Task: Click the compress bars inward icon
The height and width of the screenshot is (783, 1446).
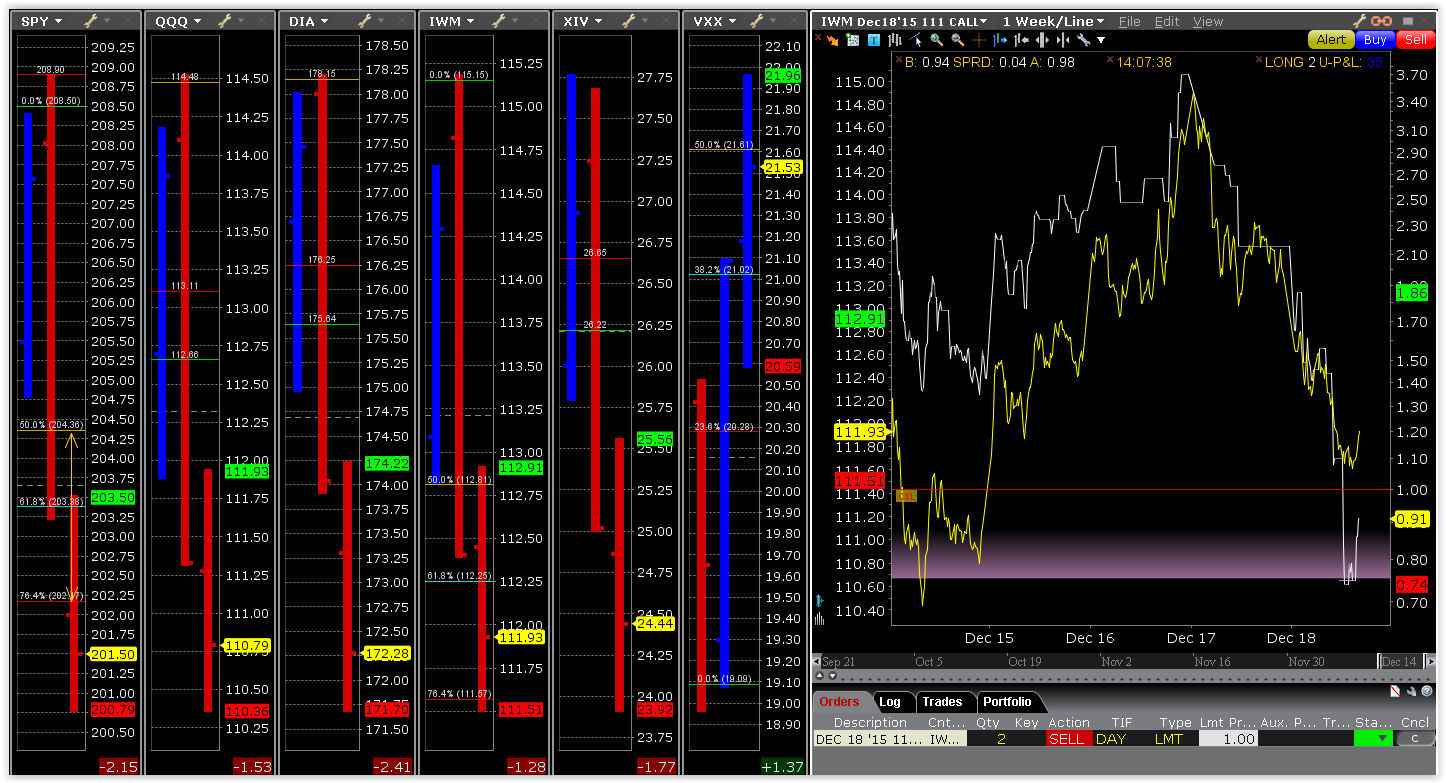Action: tap(1063, 40)
